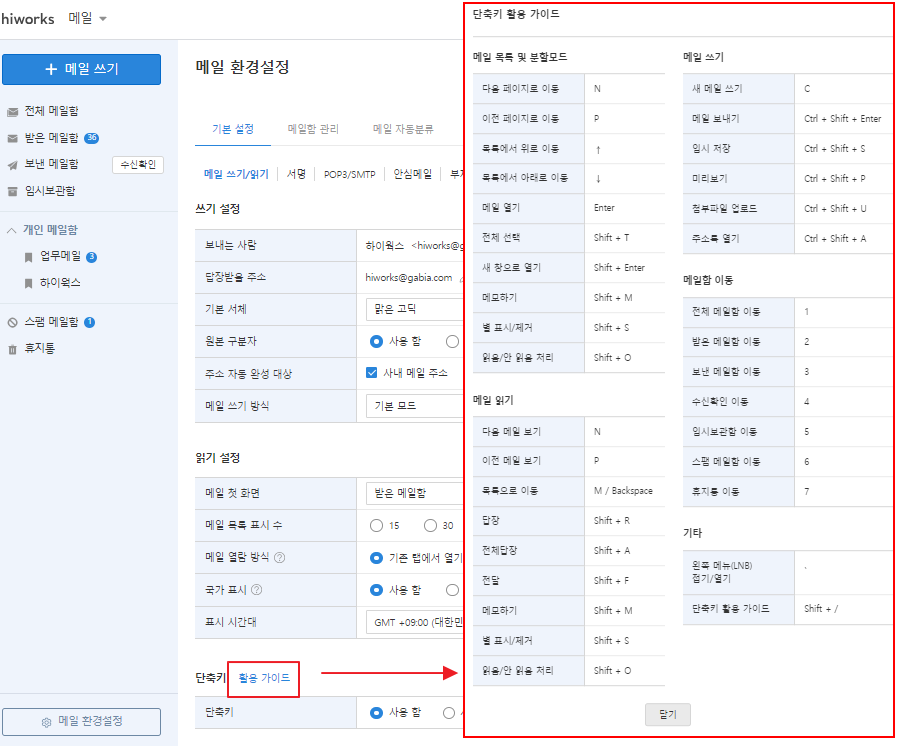Open the 전체 메일함 envelope icon
Viewport: 906px width, 746px height.
coord(13,112)
